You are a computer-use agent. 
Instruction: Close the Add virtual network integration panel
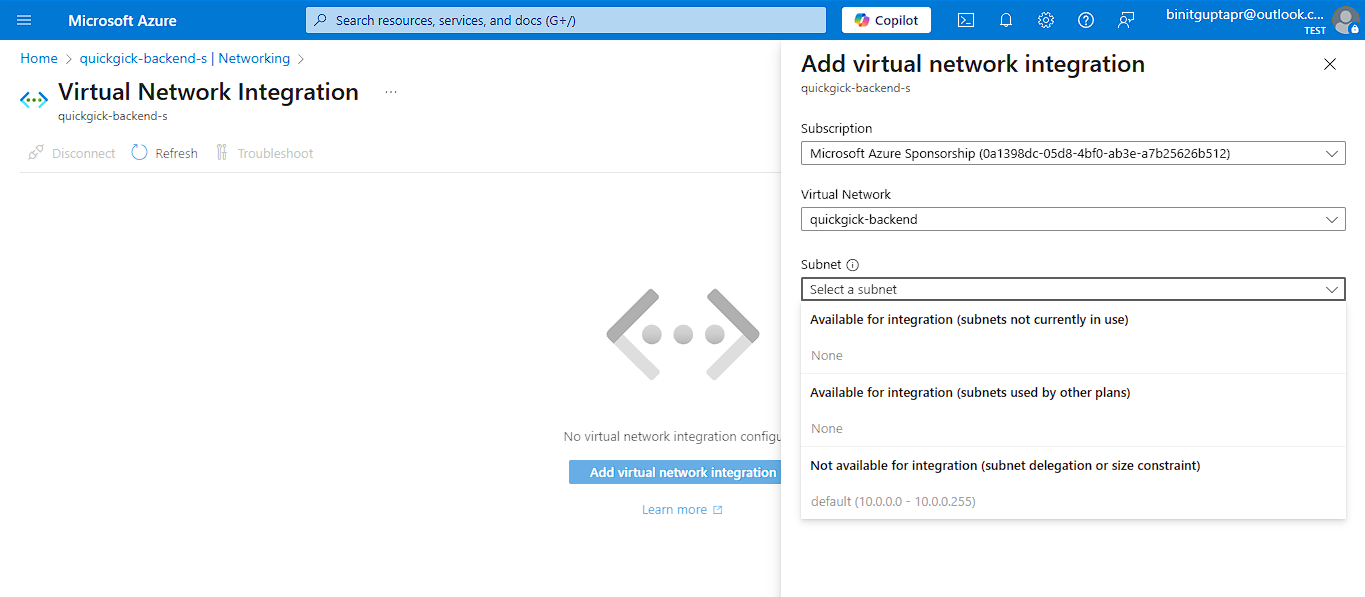[x=1329, y=64]
